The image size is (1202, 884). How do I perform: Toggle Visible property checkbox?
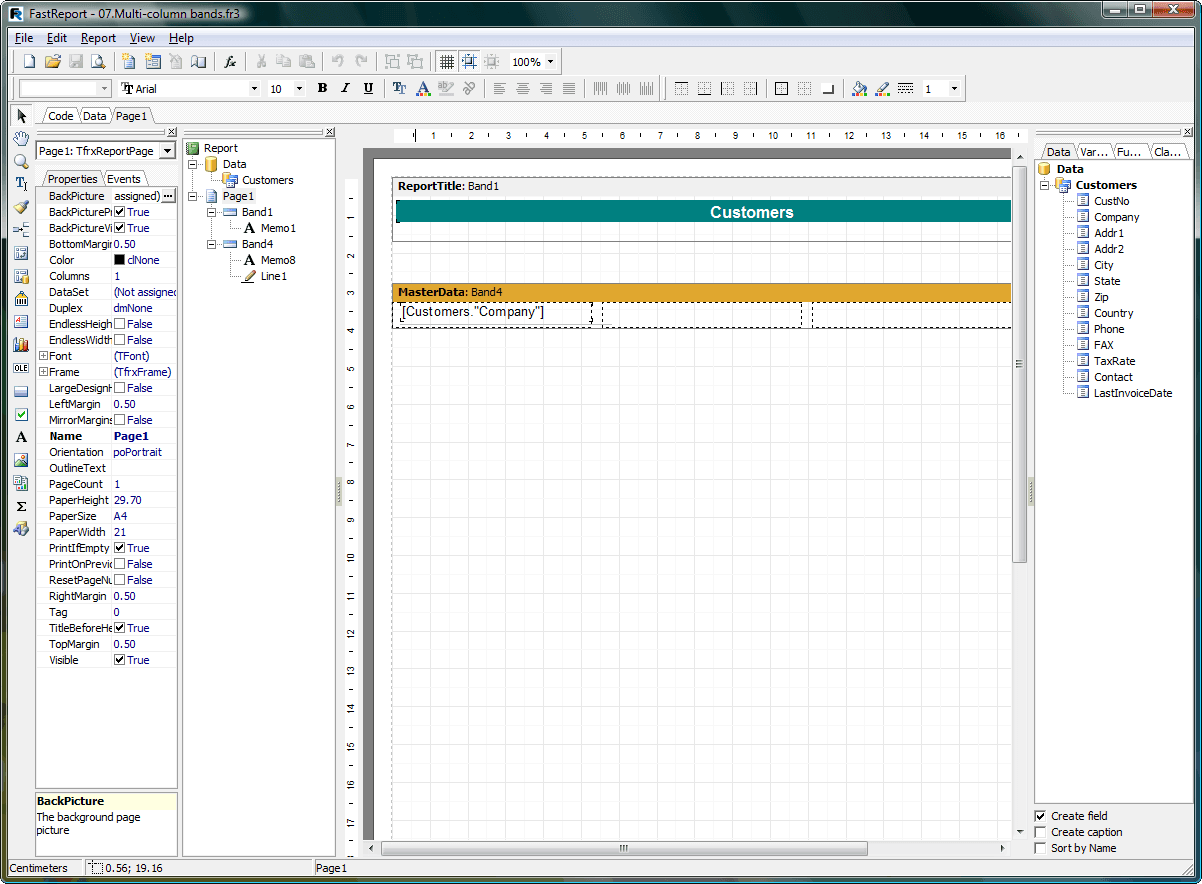point(120,660)
